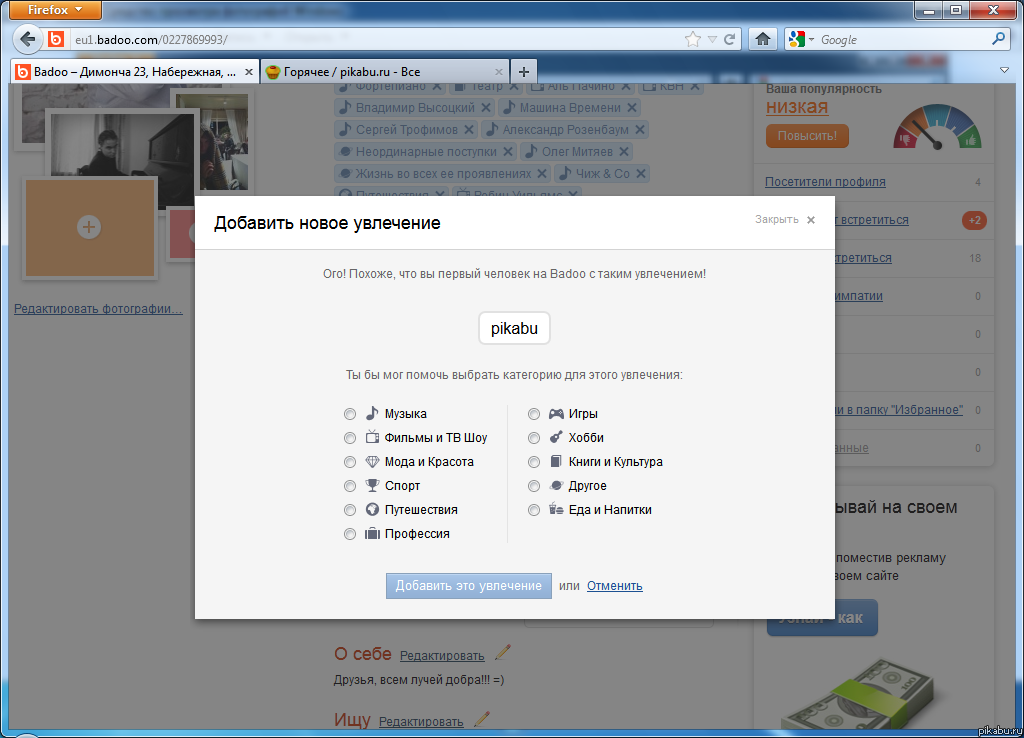Click the pencil icon next to О себе

(502, 652)
